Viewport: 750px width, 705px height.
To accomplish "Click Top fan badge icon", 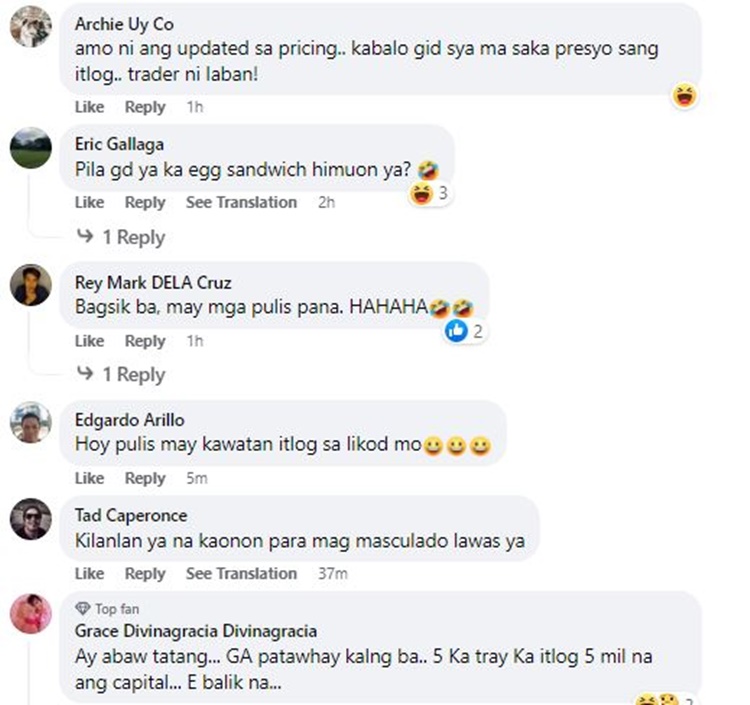I will [83, 609].
